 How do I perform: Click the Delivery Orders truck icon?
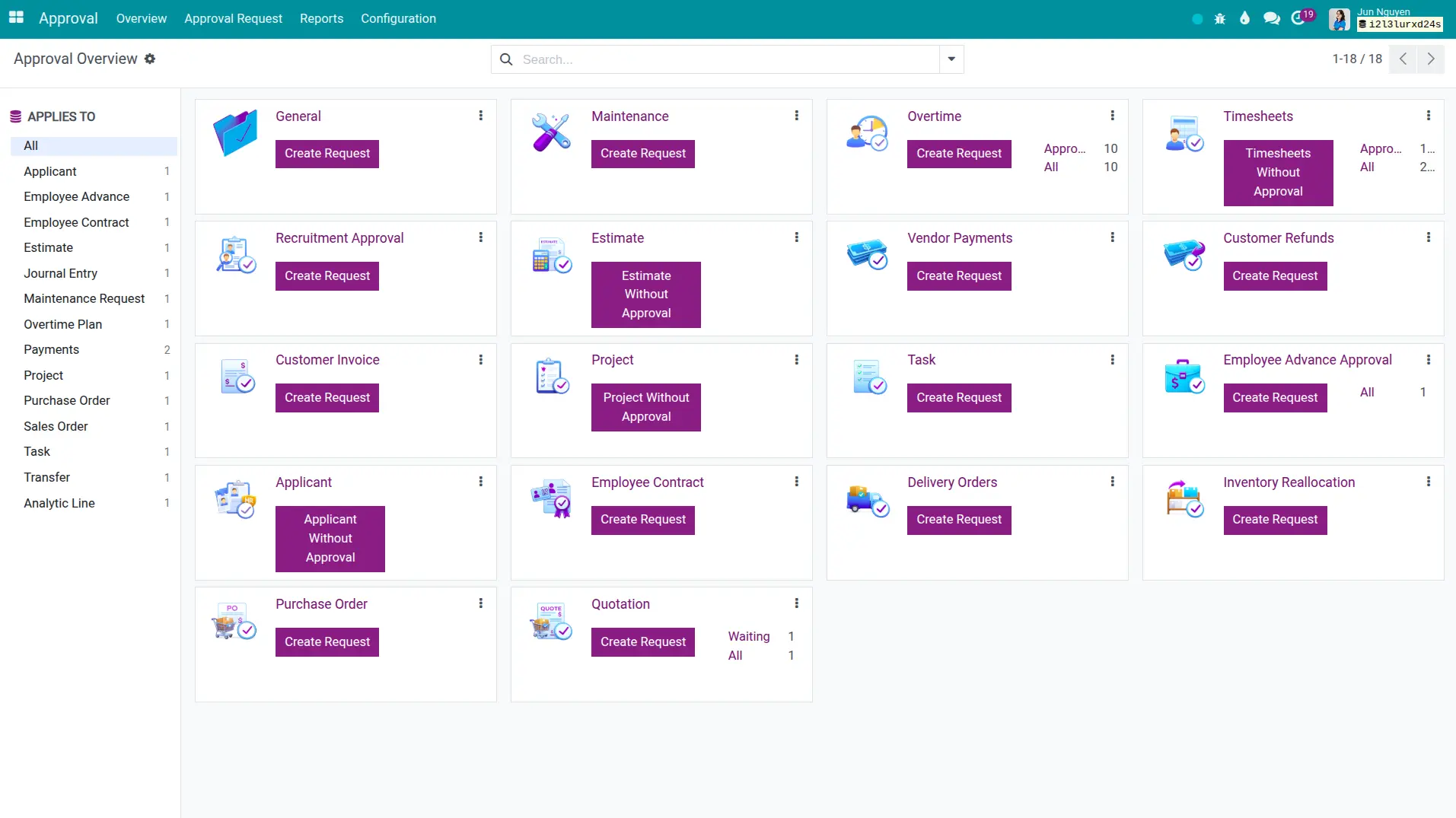867,500
